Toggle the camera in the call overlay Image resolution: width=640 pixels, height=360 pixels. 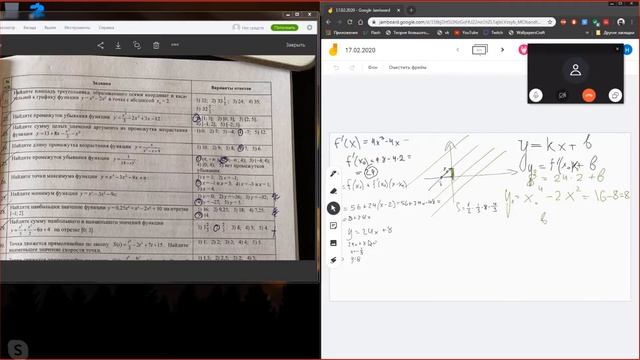click(x=562, y=95)
